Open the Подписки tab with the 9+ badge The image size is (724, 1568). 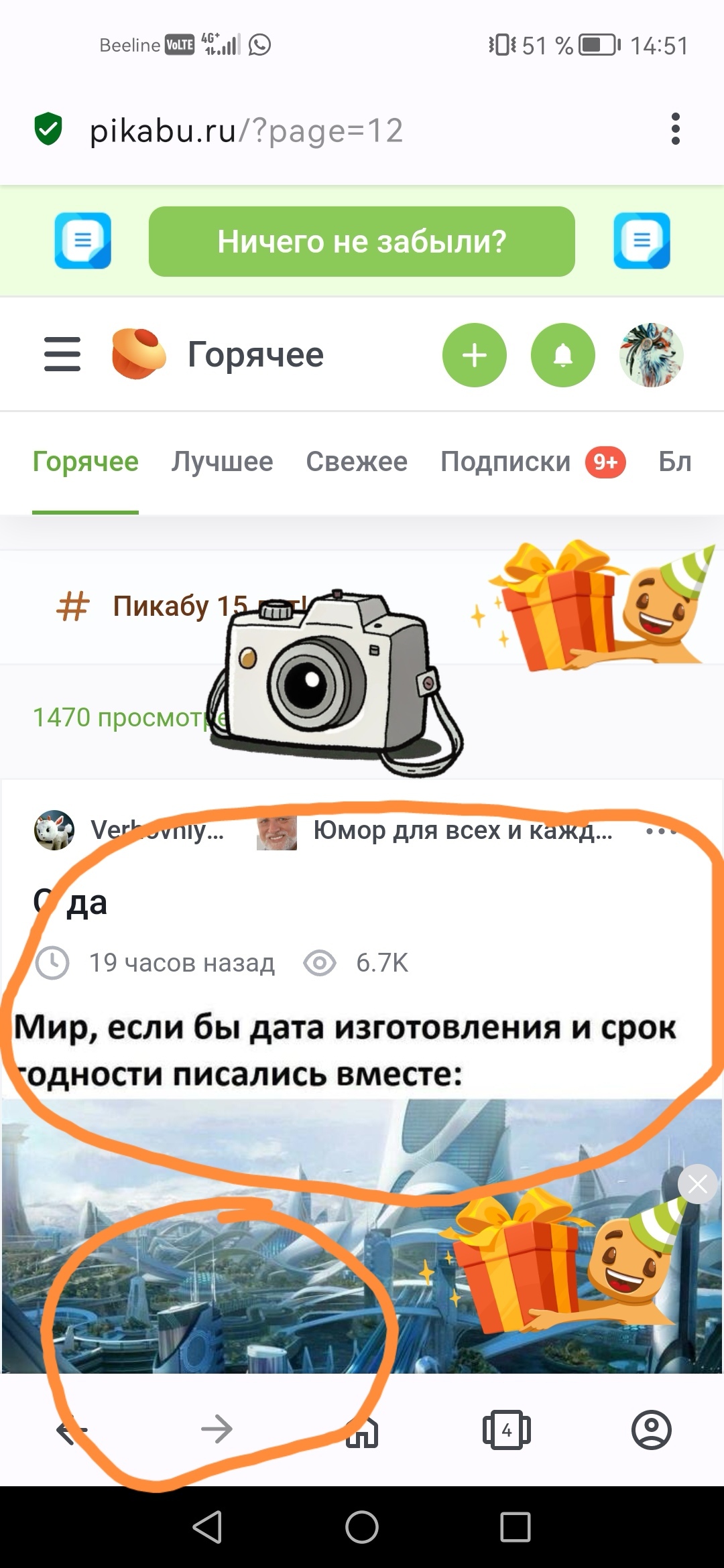[533, 462]
